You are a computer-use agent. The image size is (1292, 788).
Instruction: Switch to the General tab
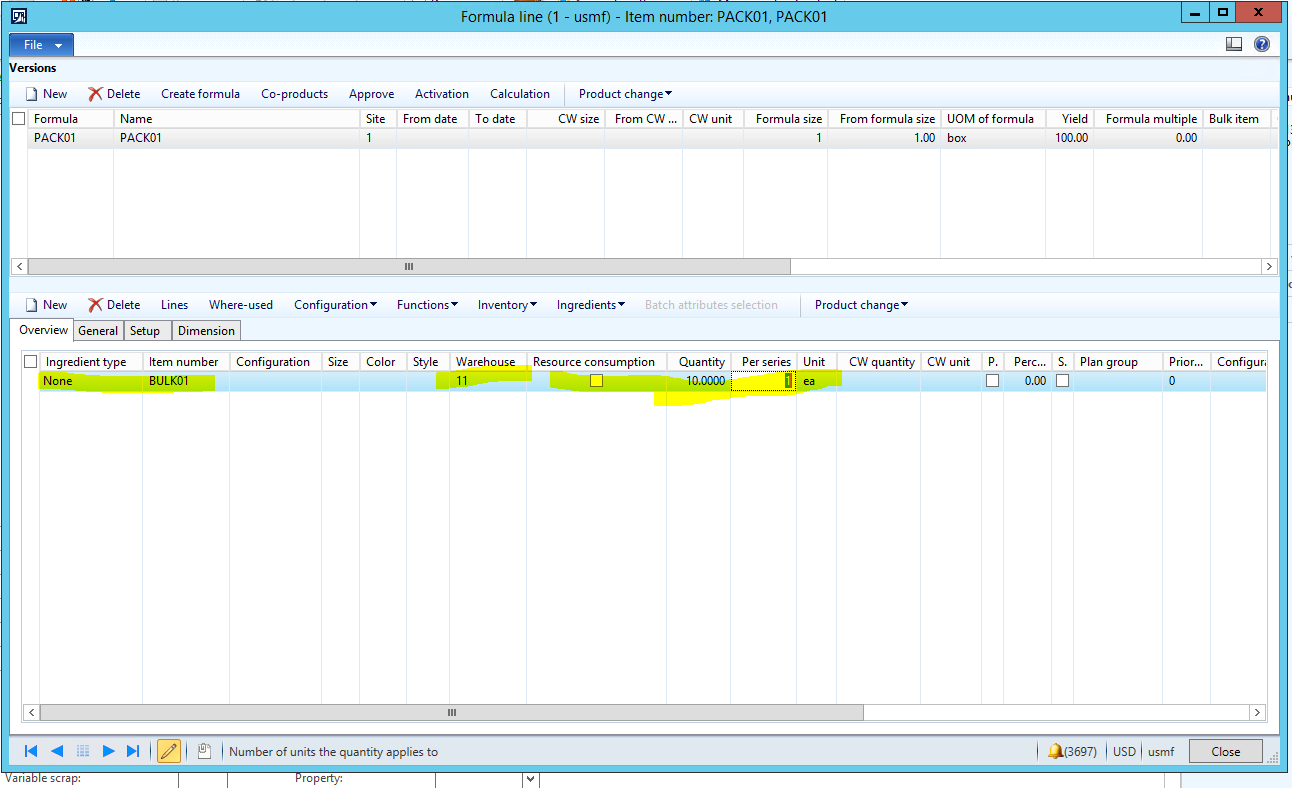(98, 331)
